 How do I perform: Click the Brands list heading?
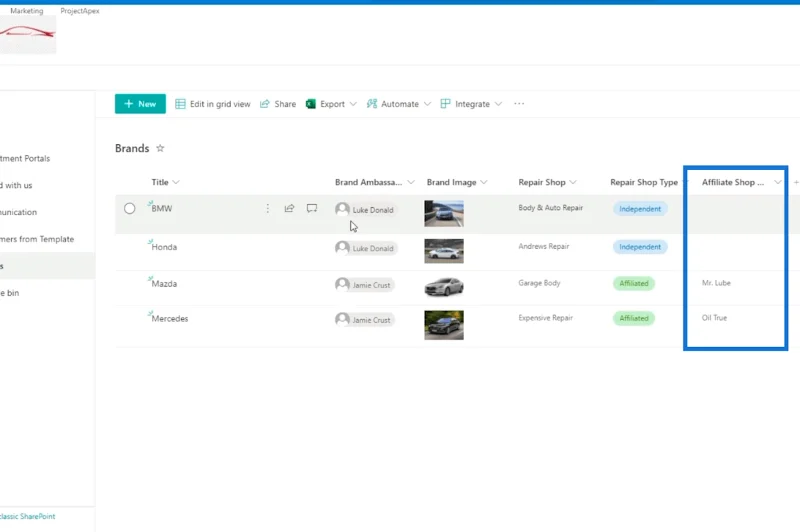coord(132,148)
